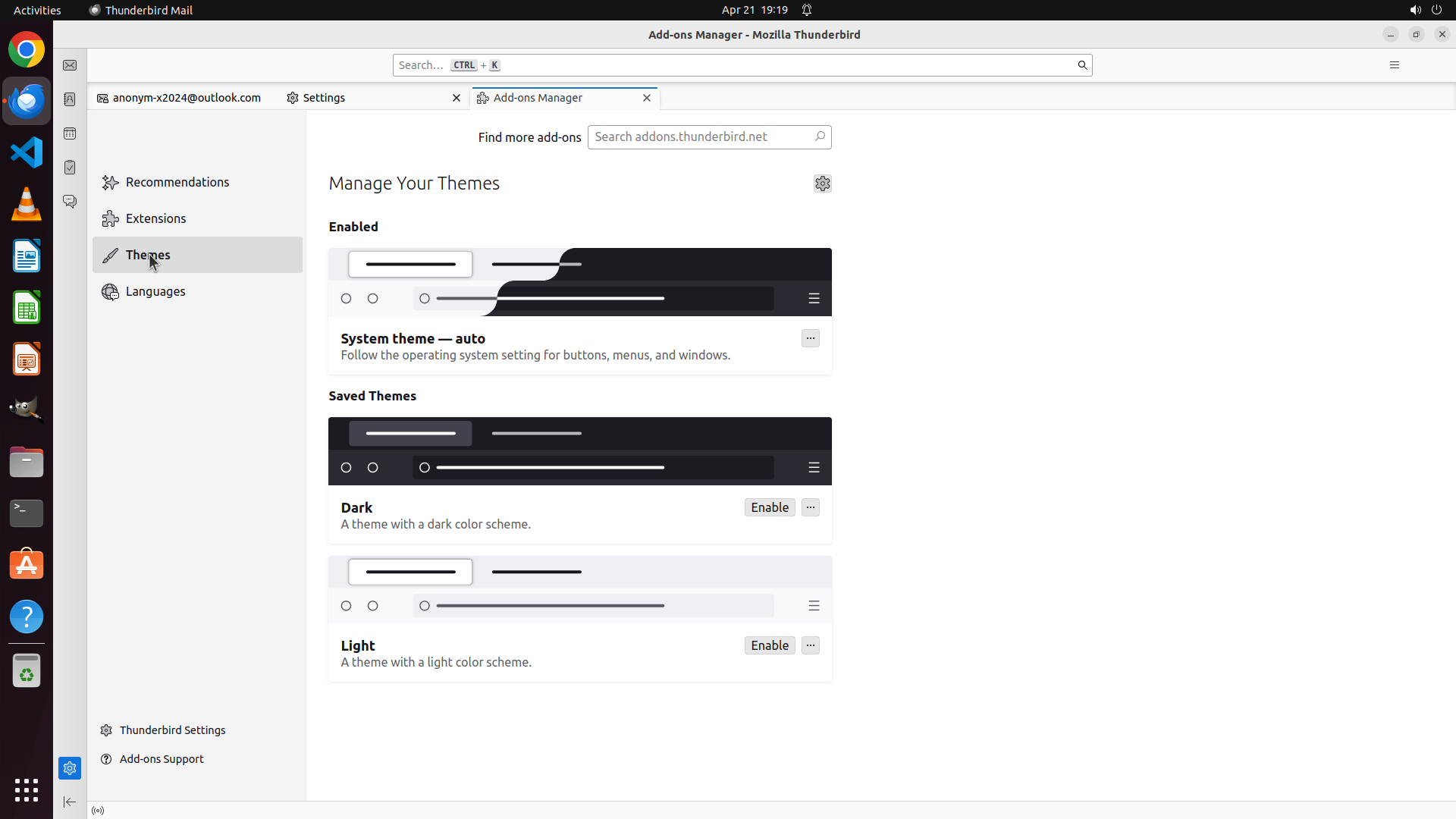Screen dimensions: 1456x819
Task: Open the Calendar space icon
Action: coord(70,133)
